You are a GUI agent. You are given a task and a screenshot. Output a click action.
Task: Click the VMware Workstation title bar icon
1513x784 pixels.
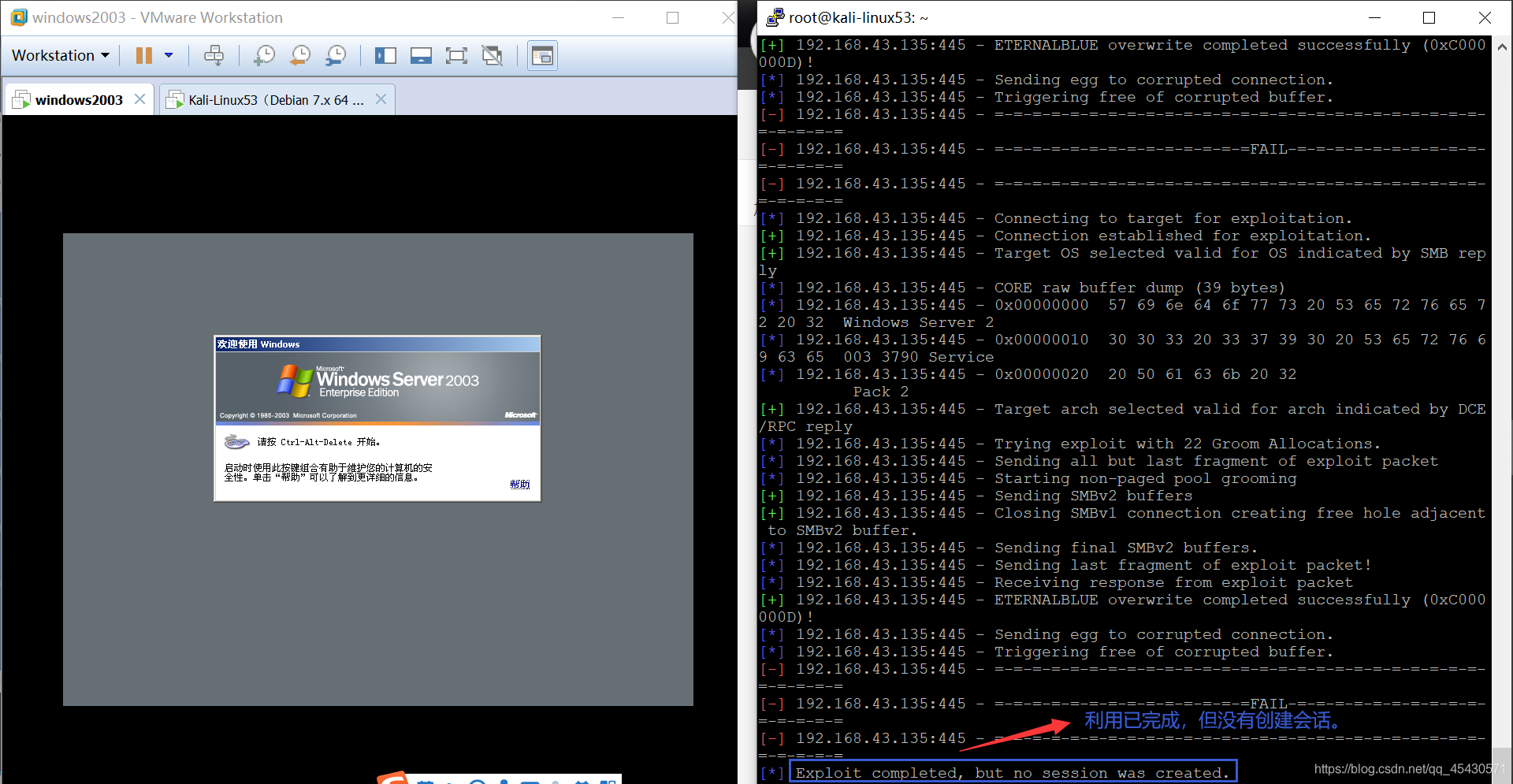(x=19, y=17)
